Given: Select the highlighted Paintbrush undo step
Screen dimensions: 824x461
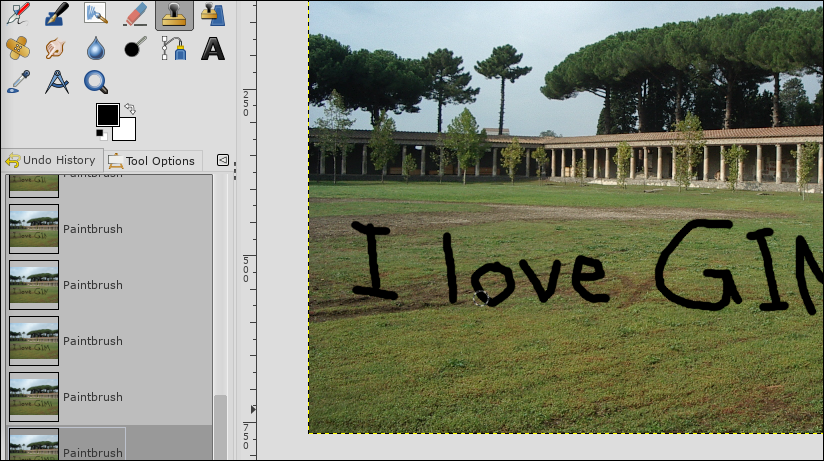Looking at the screenshot, I should (x=109, y=444).
